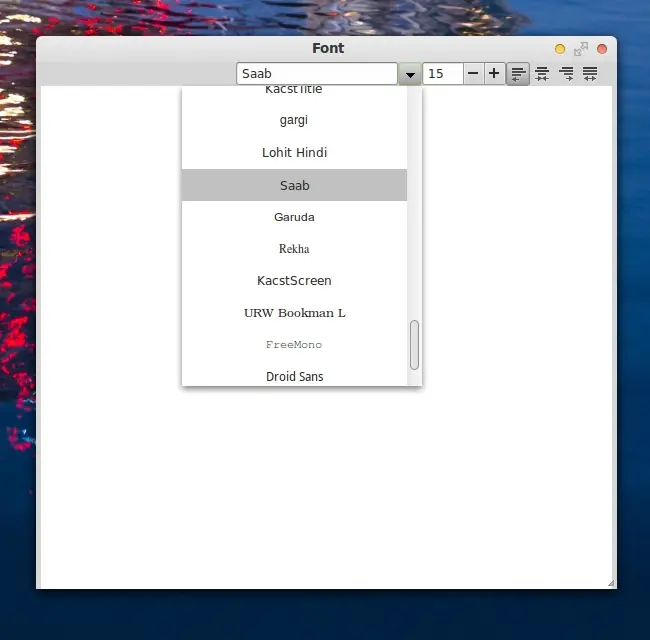Select the align right icon
Screen dimensions: 650x640
(566, 74)
